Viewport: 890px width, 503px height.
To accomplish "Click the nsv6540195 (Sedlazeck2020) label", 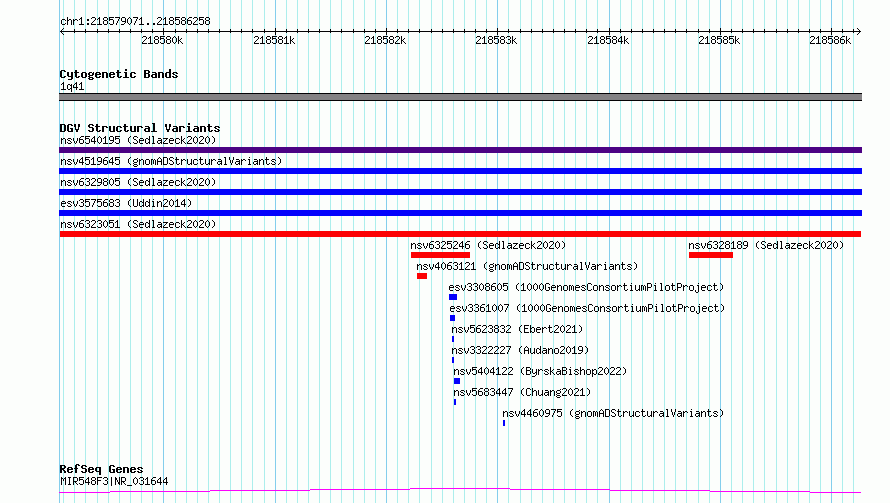I will [138, 140].
